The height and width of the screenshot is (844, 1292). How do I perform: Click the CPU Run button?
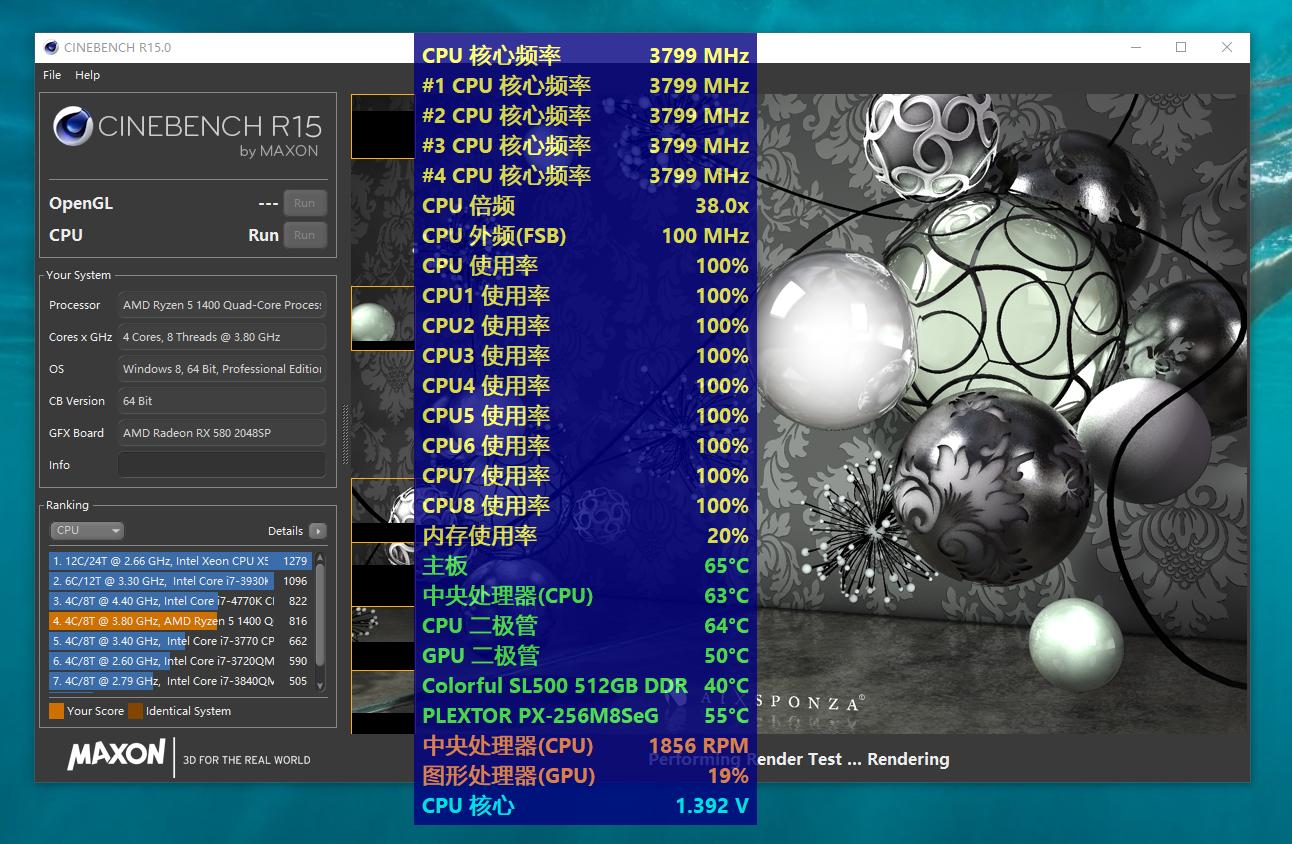click(305, 235)
